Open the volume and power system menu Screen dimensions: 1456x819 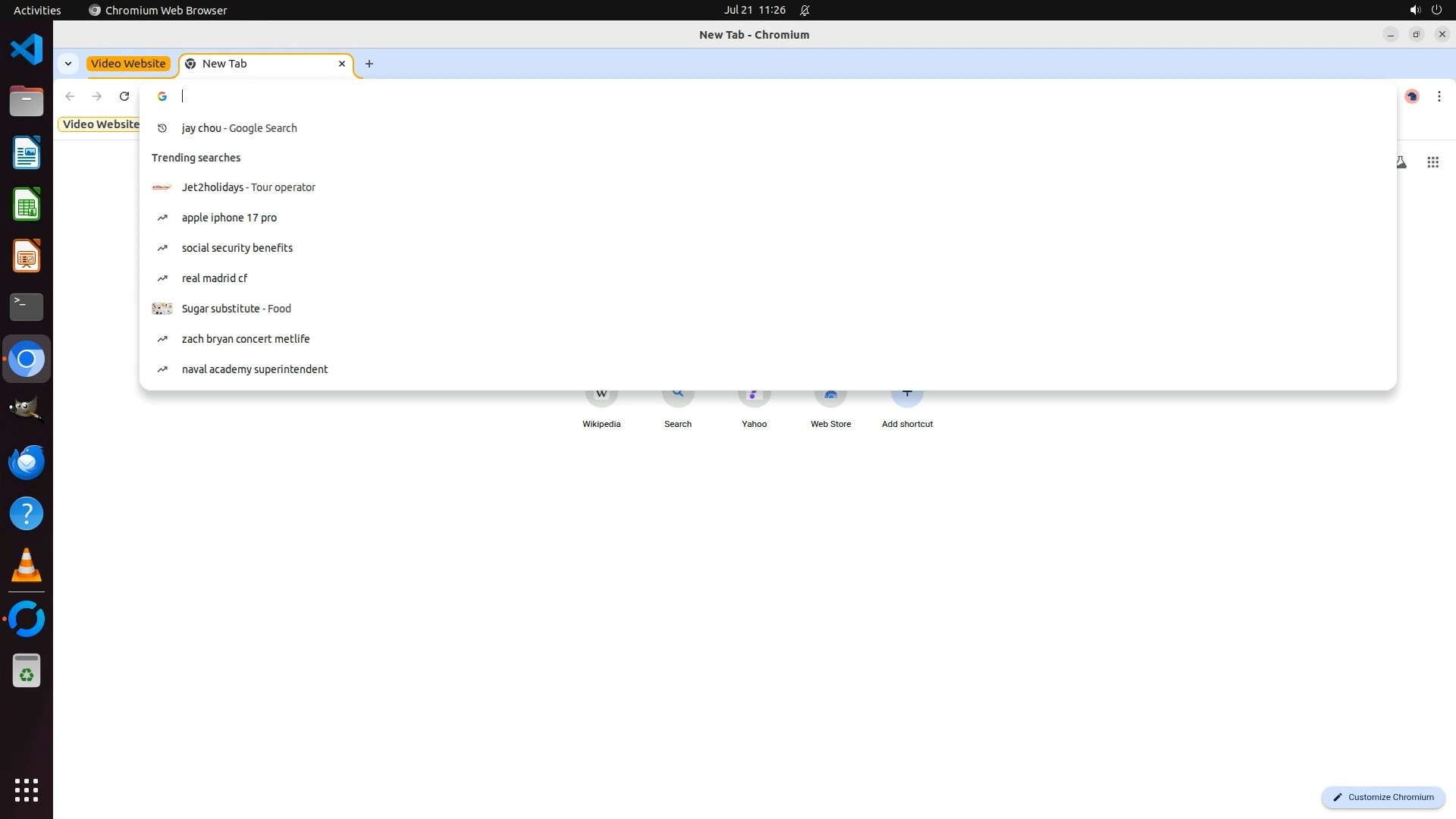click(x=1425, y=11)
